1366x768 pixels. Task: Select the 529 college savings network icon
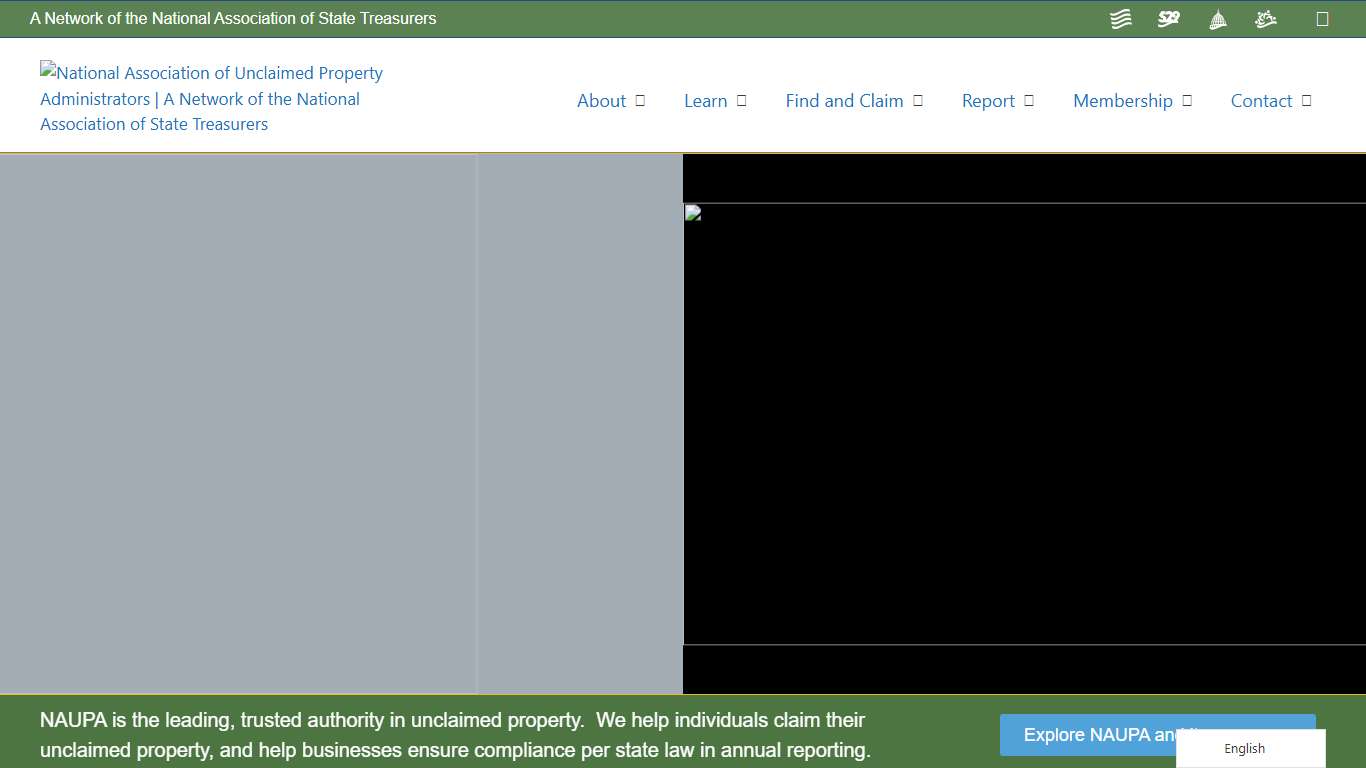(x=1168, y=18)
